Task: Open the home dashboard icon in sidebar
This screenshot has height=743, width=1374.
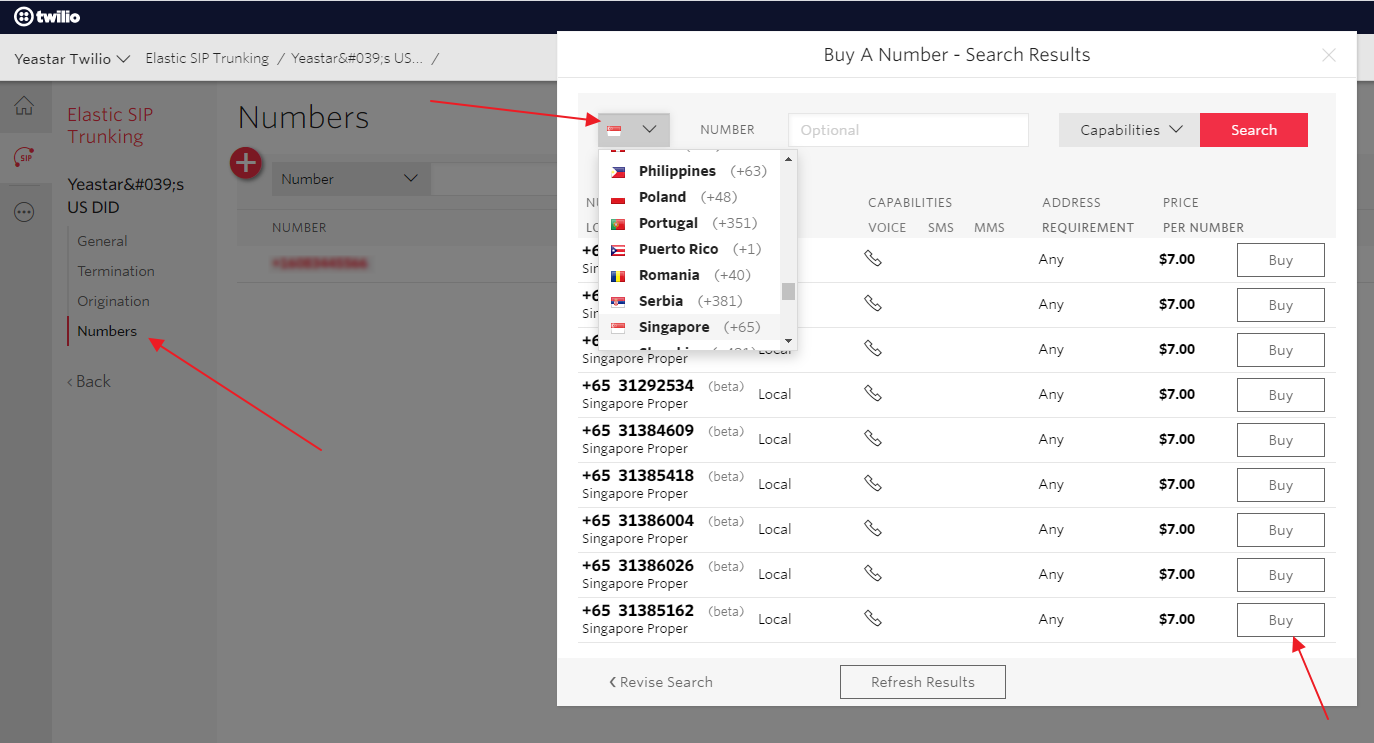Action: pos(24,106)
